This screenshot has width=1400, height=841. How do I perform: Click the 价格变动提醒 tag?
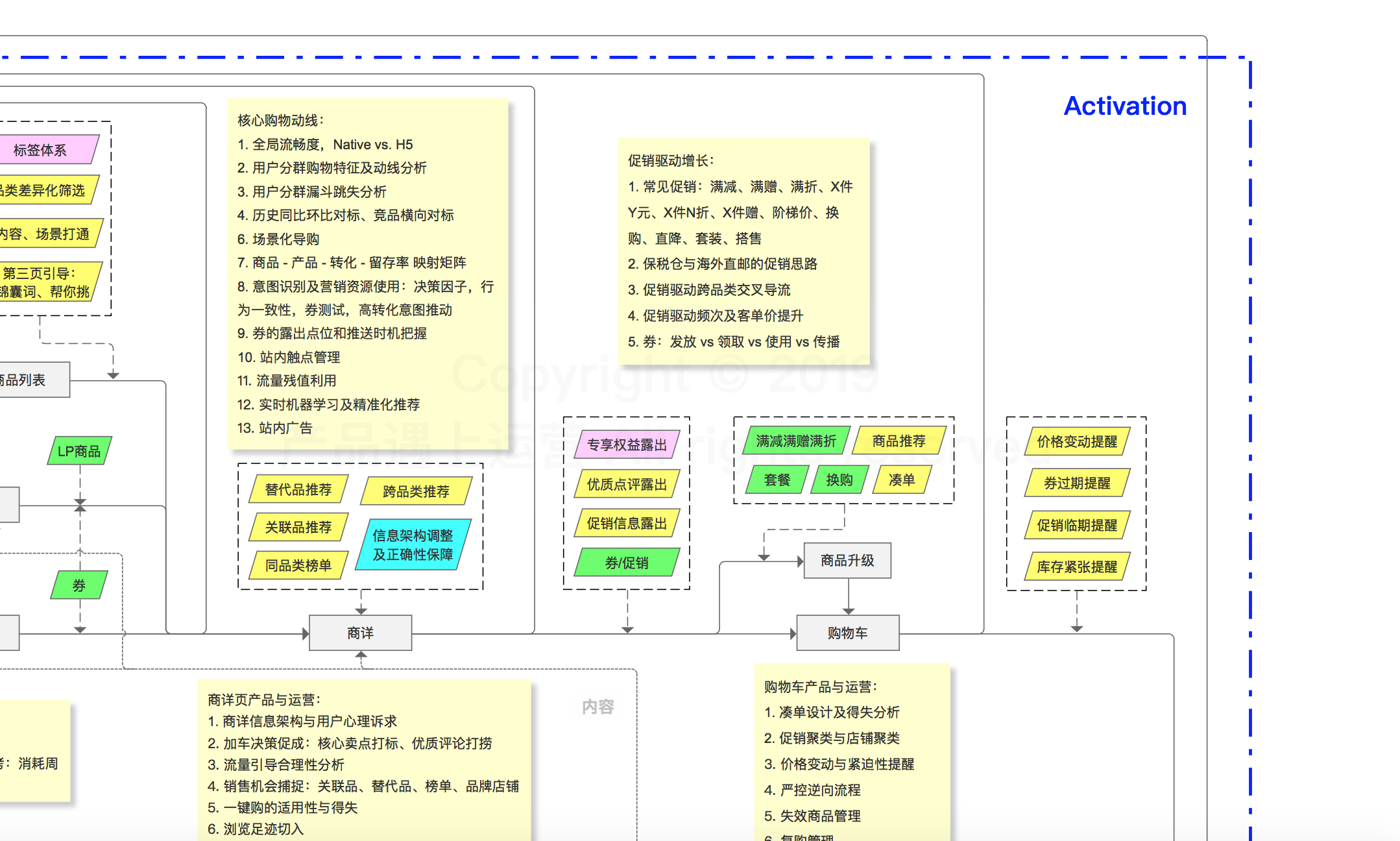[x=1077, y=442]
